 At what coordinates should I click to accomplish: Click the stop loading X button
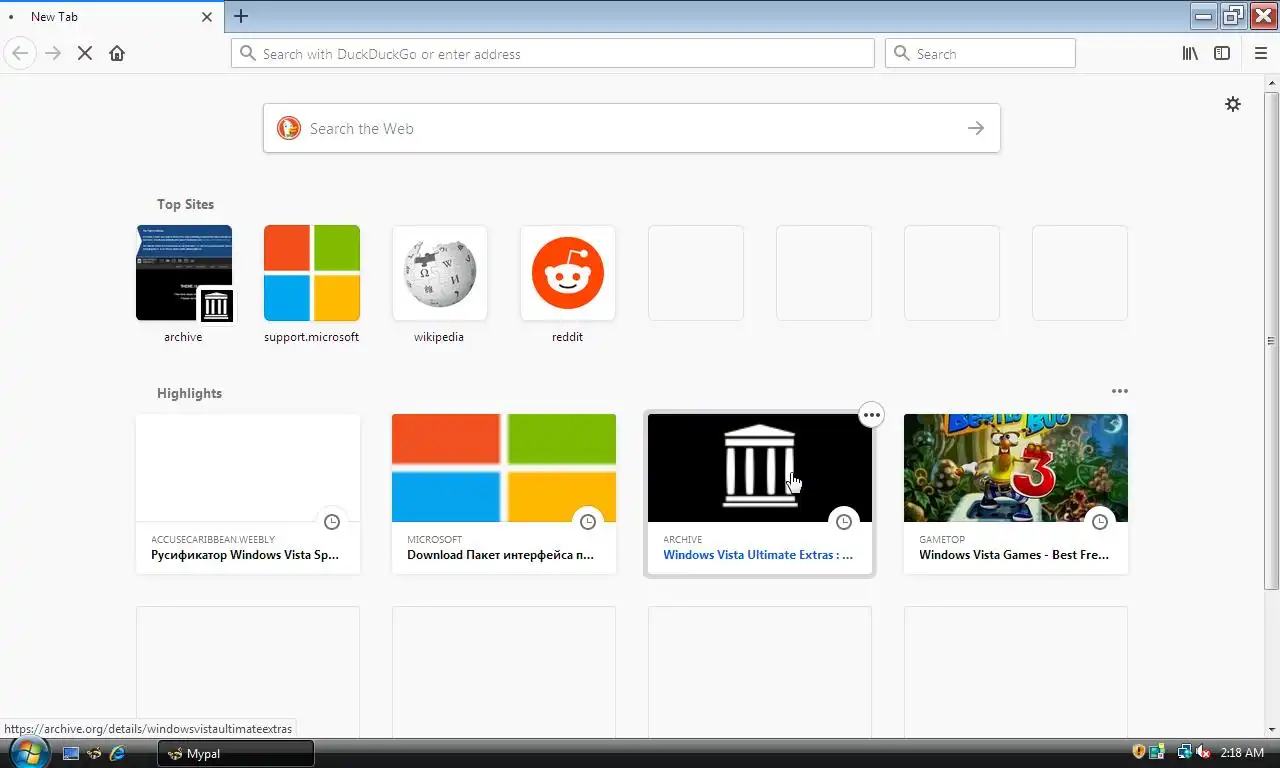click(85, 54)
